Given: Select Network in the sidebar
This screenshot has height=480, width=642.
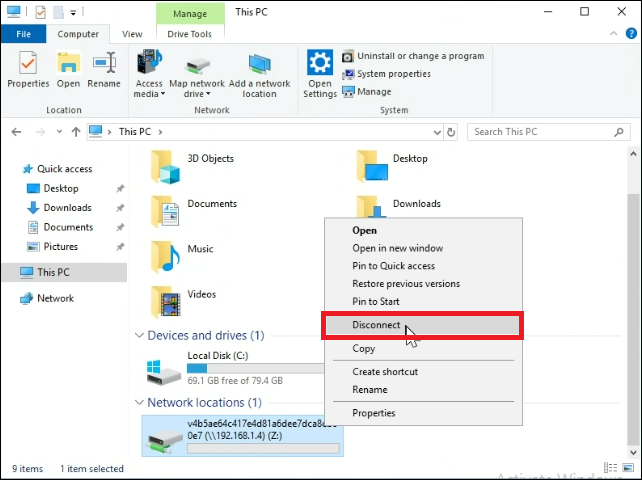Looking at the screenshot, I should coord(47,298).
